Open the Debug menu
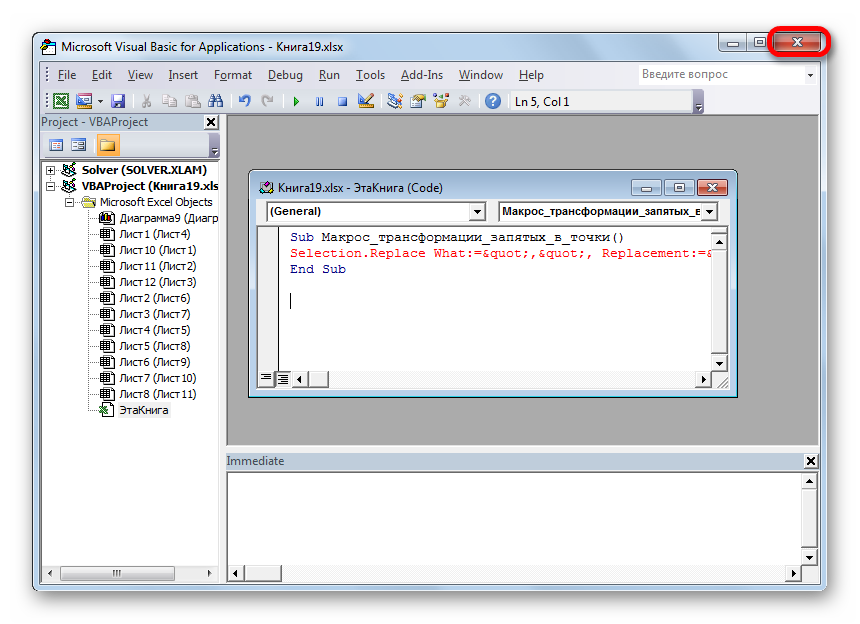Screen dimensions: 860x624 click(285, 75)
